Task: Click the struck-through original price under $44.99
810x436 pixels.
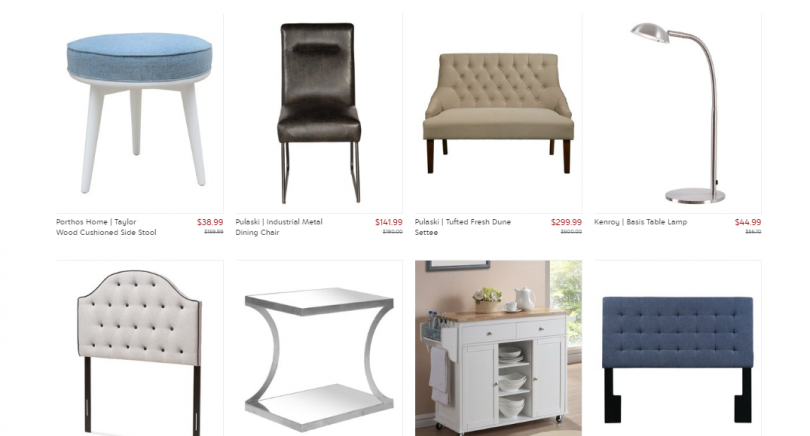Action: tap(753, 232)
